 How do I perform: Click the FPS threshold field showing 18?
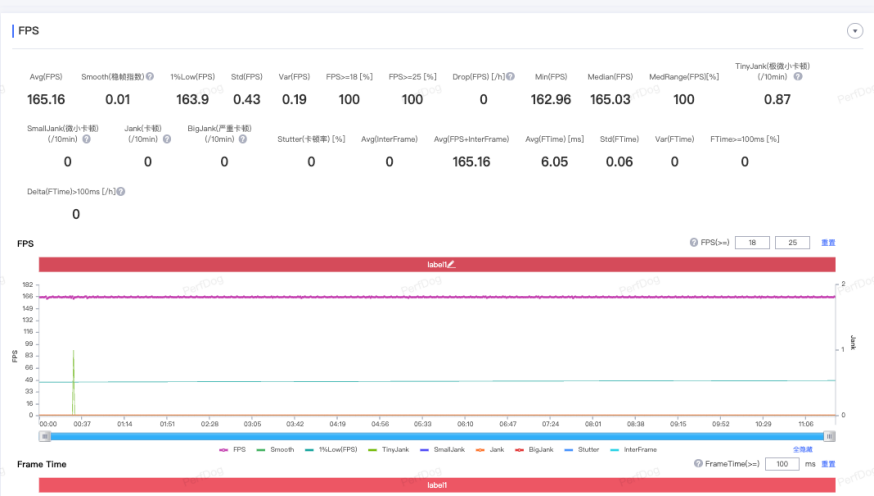[x=752, y=242]
